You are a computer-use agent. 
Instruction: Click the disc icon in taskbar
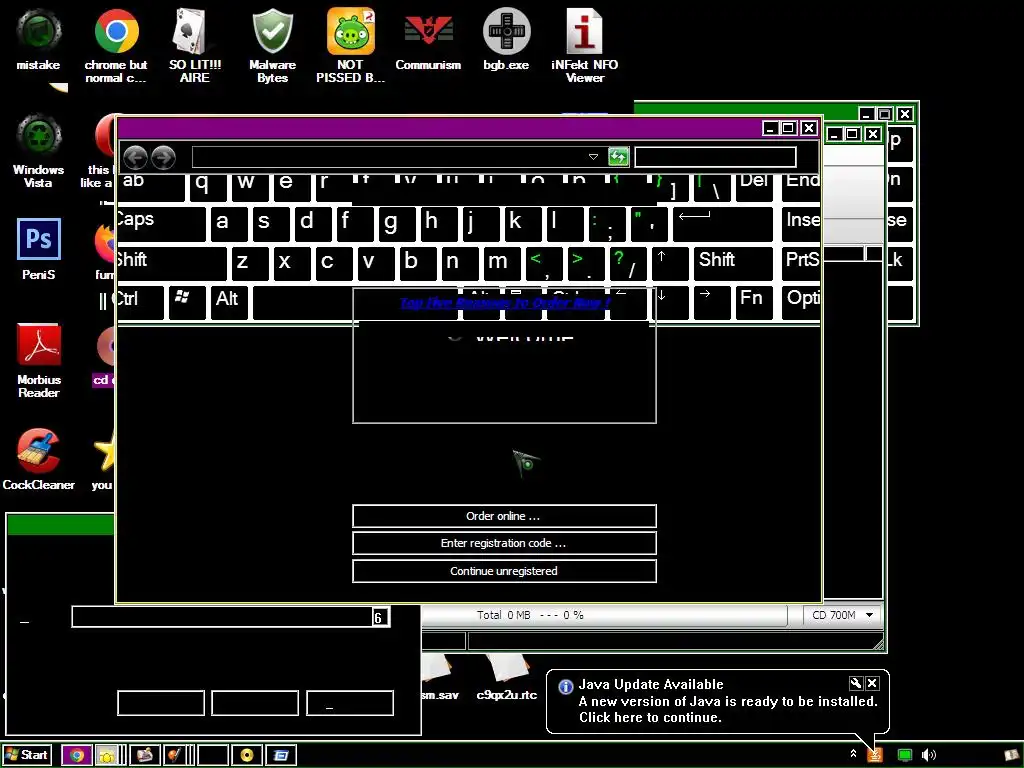click(x=247, y=756)
